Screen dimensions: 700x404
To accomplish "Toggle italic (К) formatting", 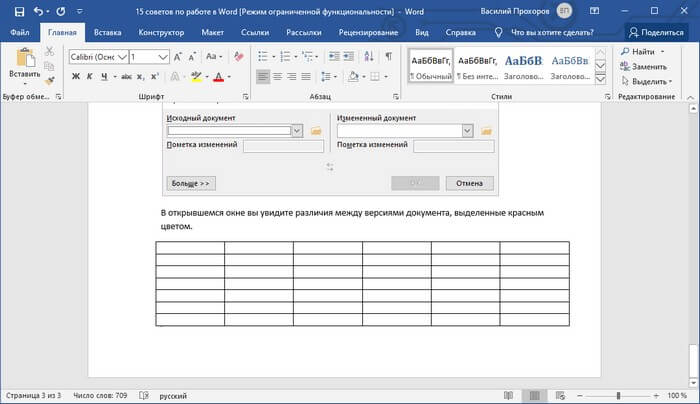I will 90,77.
